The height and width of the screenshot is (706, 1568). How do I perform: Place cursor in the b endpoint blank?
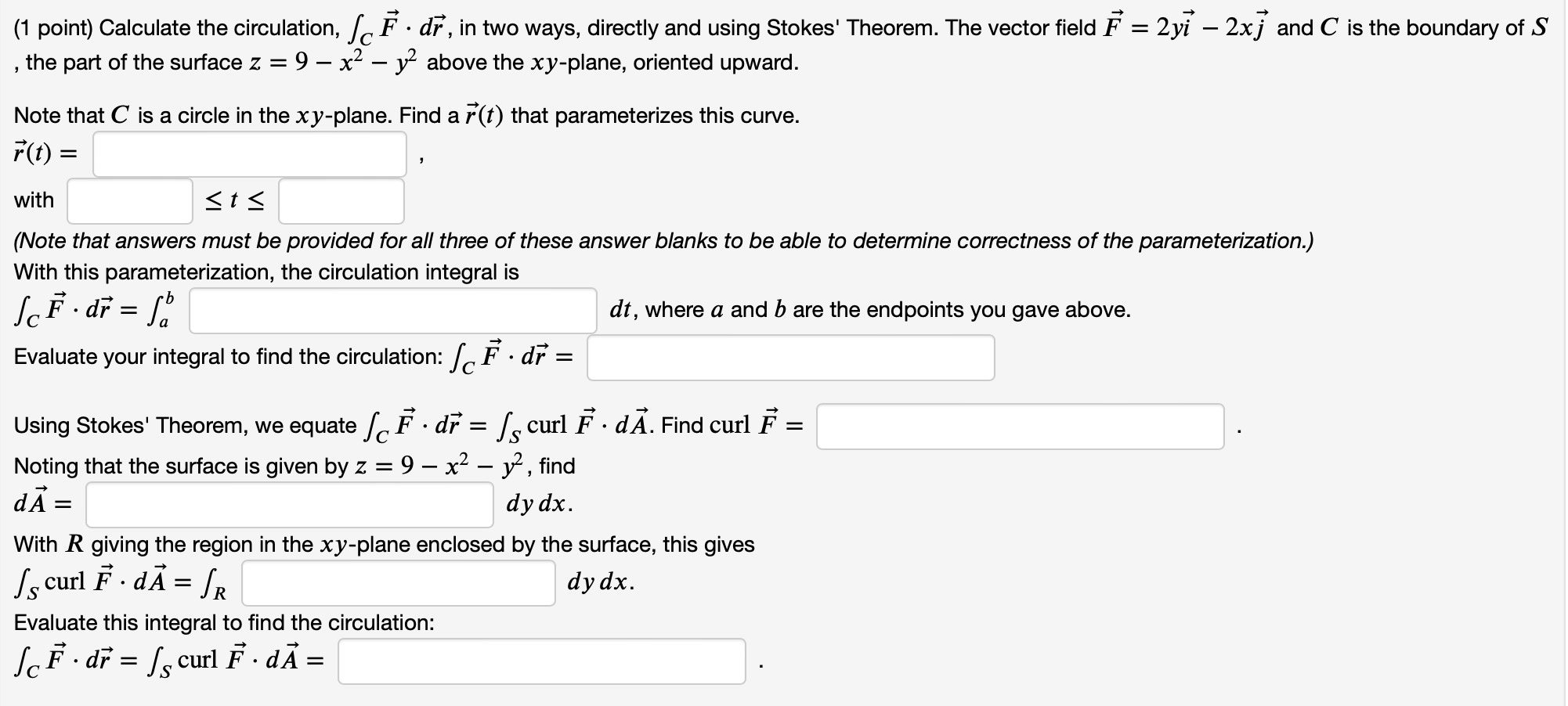click(x=341, y=200)
